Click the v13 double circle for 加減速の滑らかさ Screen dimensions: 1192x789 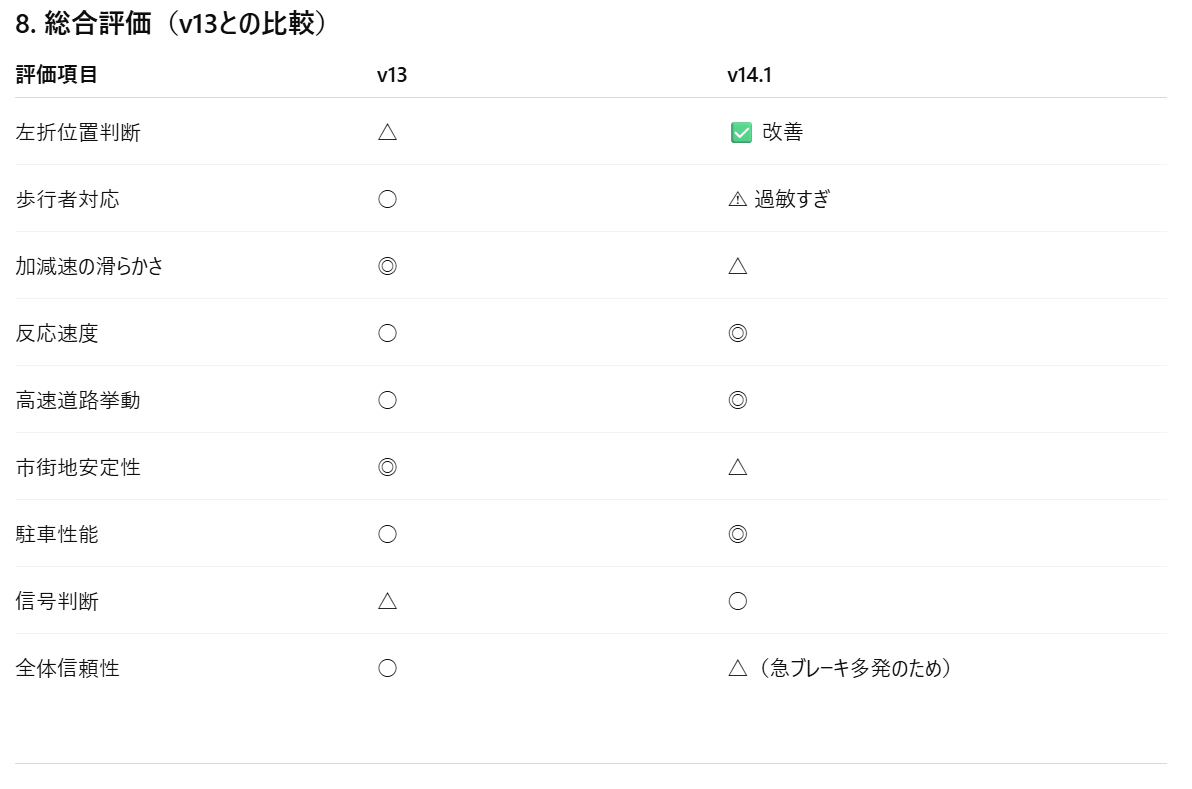[x=388, y=267]
